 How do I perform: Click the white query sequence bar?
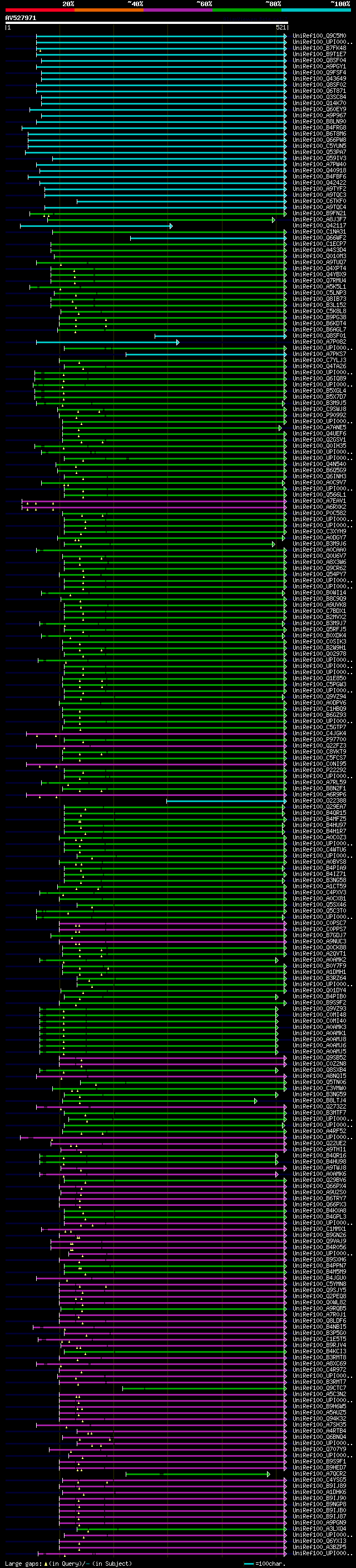[146, 22]
